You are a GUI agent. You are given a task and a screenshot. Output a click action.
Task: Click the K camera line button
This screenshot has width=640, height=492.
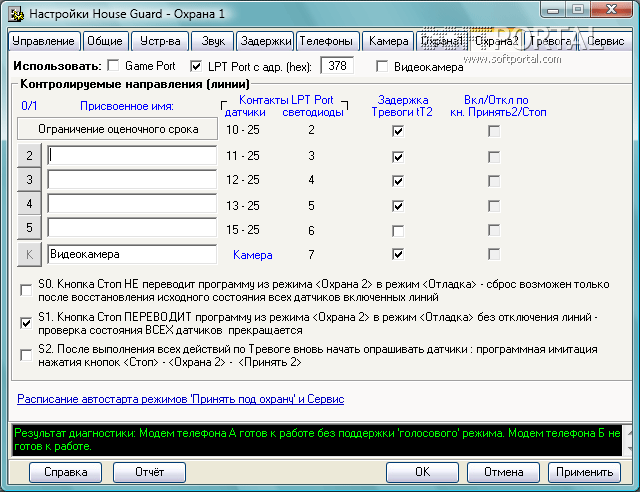pyautogui.click(x=29, y=254)
